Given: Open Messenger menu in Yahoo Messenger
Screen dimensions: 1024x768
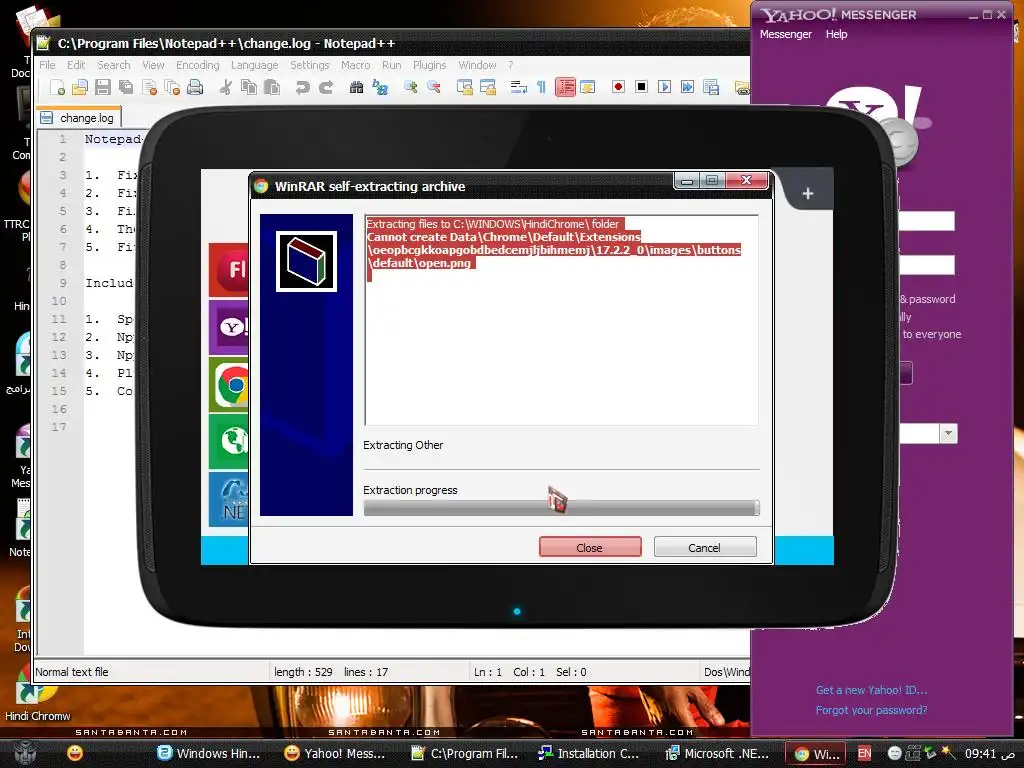Looking at the screenshot, I should coord(786,34).
